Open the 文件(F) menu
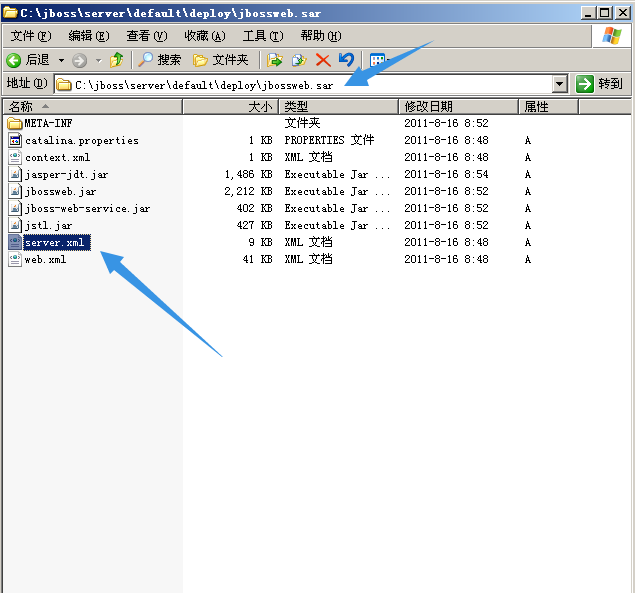The width and height of the screenshot is (635, 593). [31, 36]
